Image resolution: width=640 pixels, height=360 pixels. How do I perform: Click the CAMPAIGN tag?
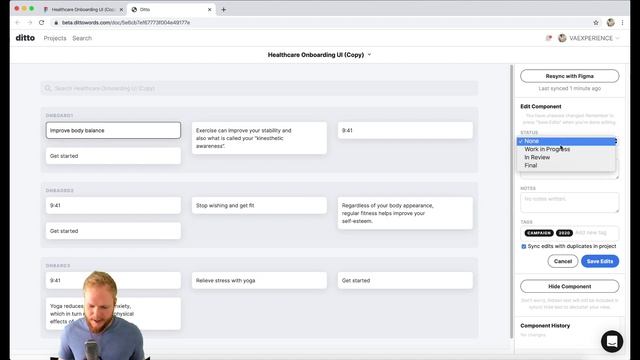(x=539, y=233)
